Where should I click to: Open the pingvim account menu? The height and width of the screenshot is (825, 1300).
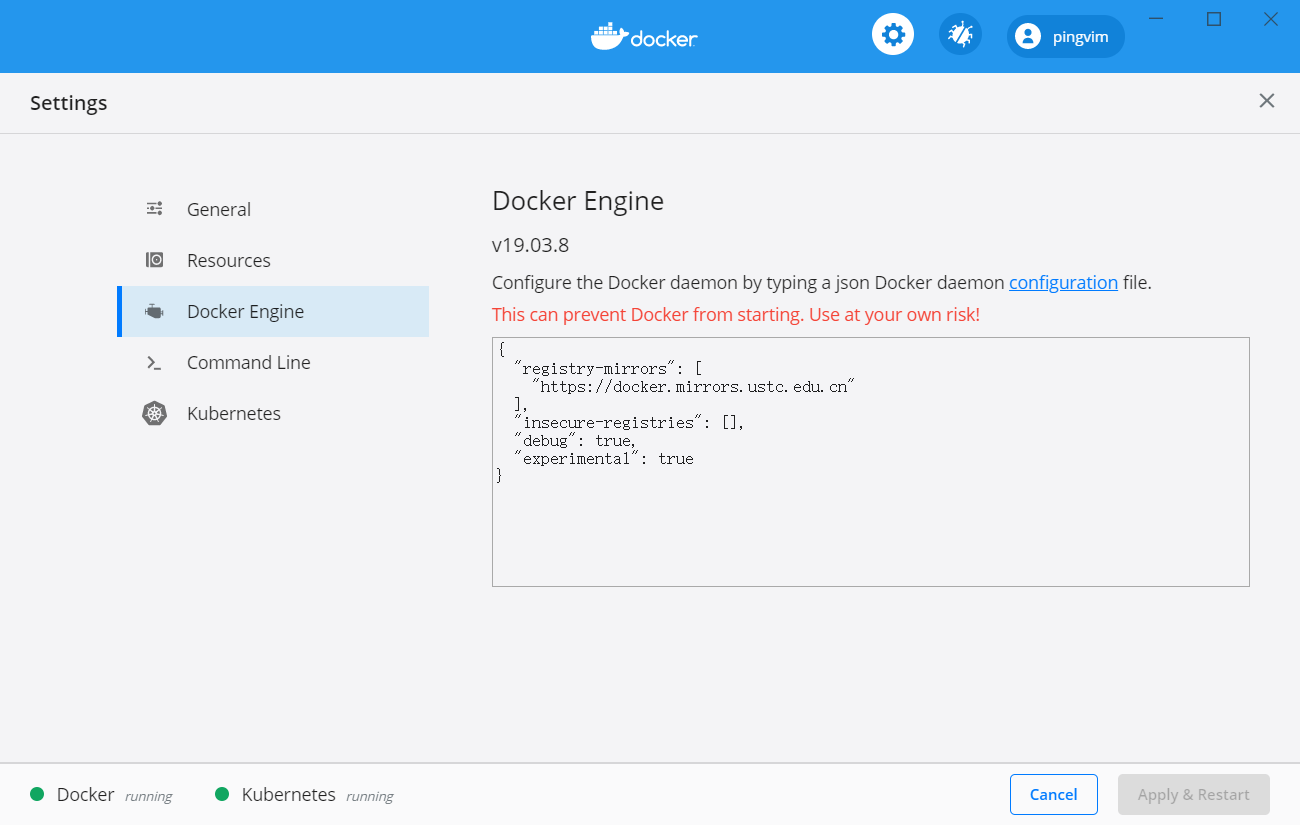pyautogui.click(x=1065, y=36)
